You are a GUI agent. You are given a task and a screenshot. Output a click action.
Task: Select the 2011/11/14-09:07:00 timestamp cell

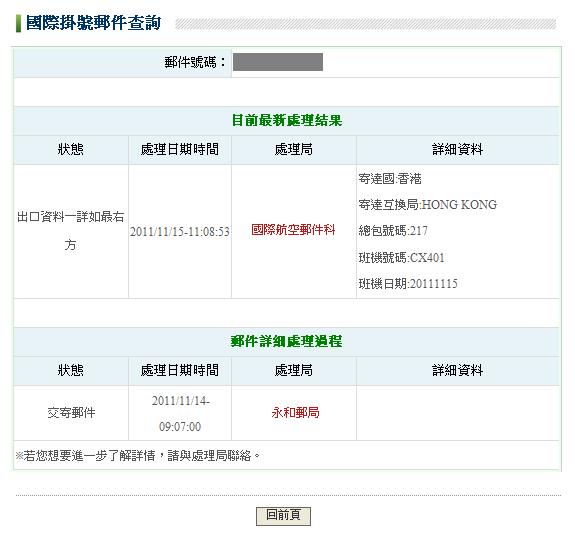pos(180,413)
